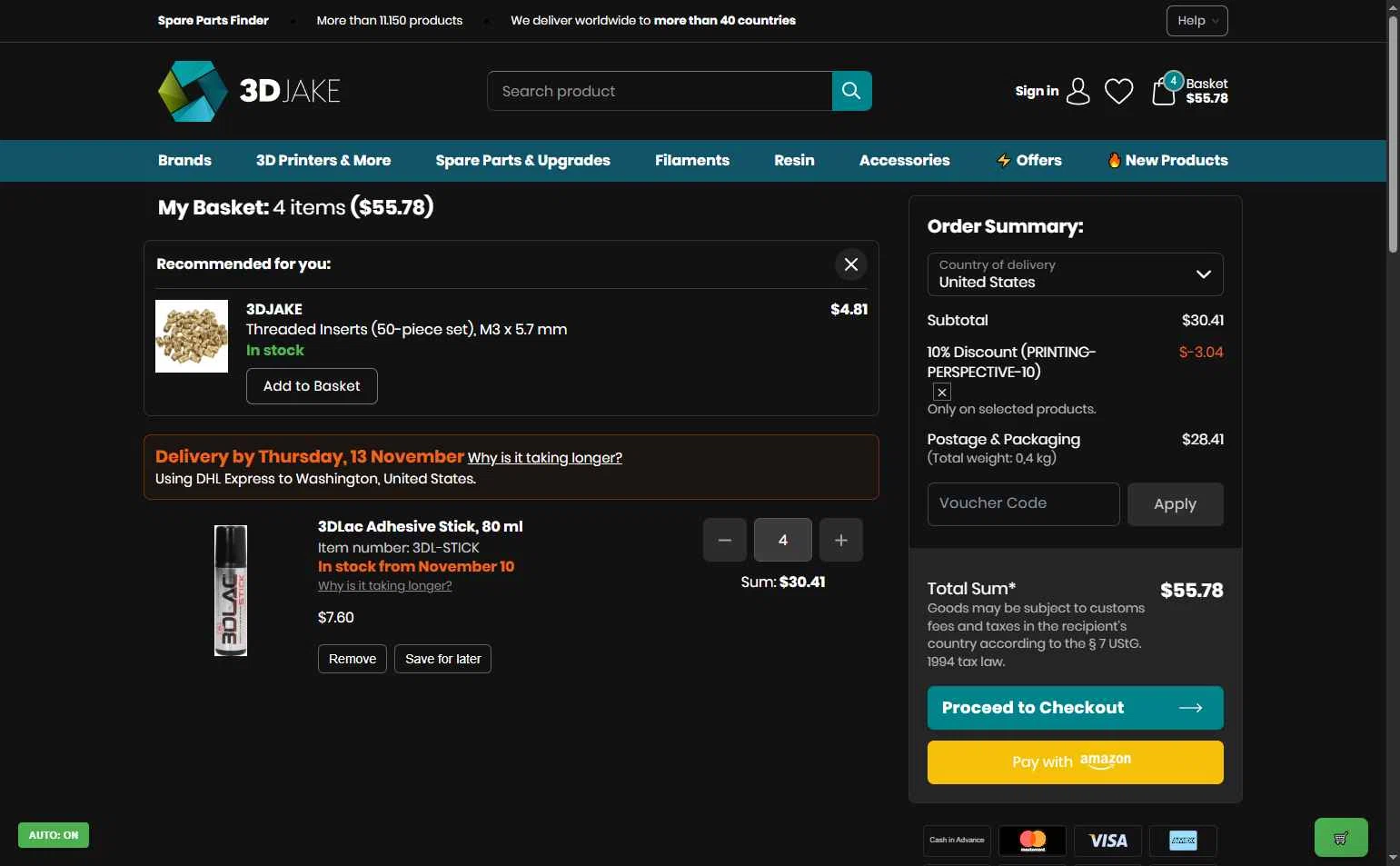Image resolution: width=1400 pixels, height=866 pixels.
Task: Open the 3D Printers & More menu
Action: click(x=323, y=161)
